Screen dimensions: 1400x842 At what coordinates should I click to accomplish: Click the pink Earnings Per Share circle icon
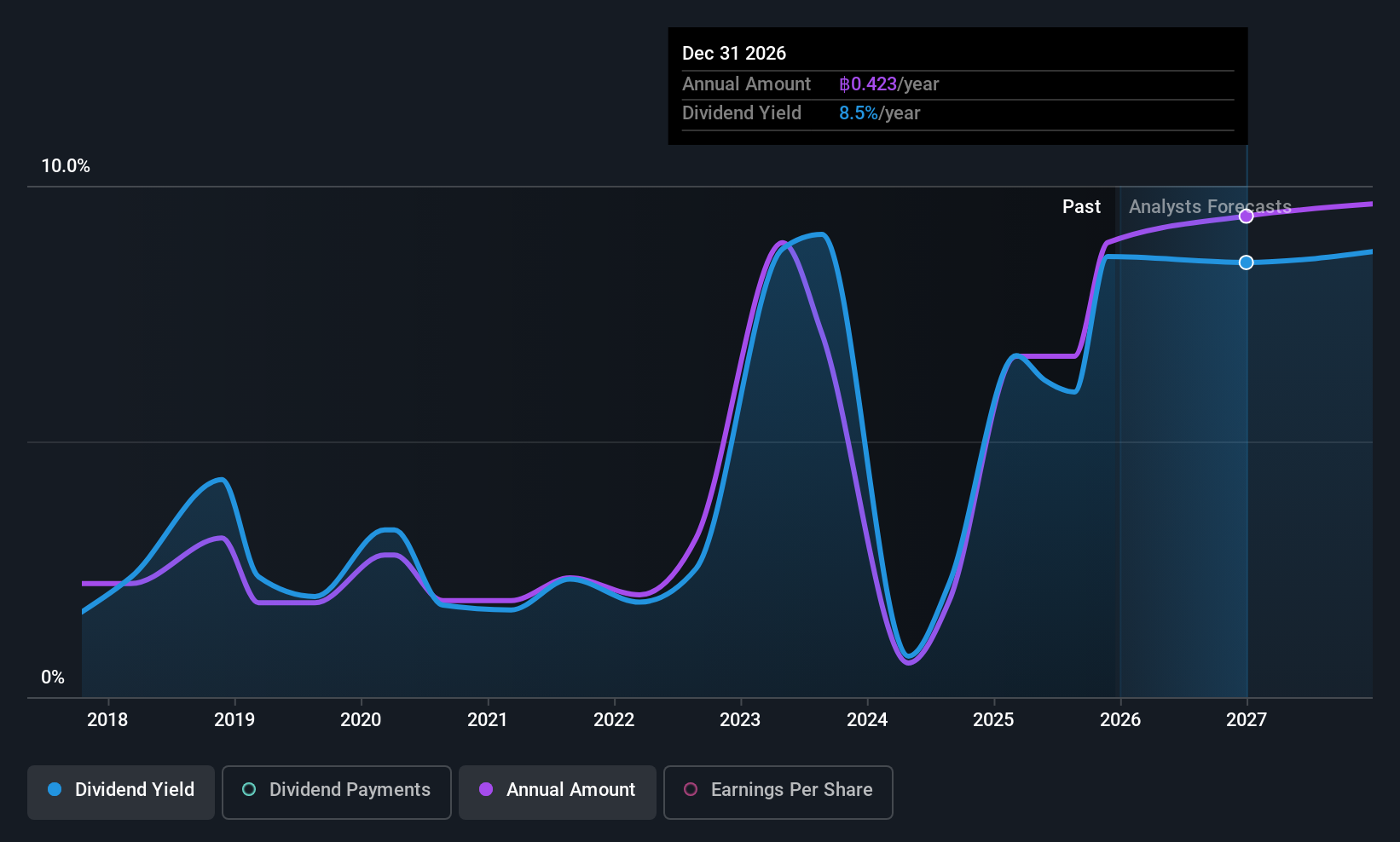[x=691, y=790]
